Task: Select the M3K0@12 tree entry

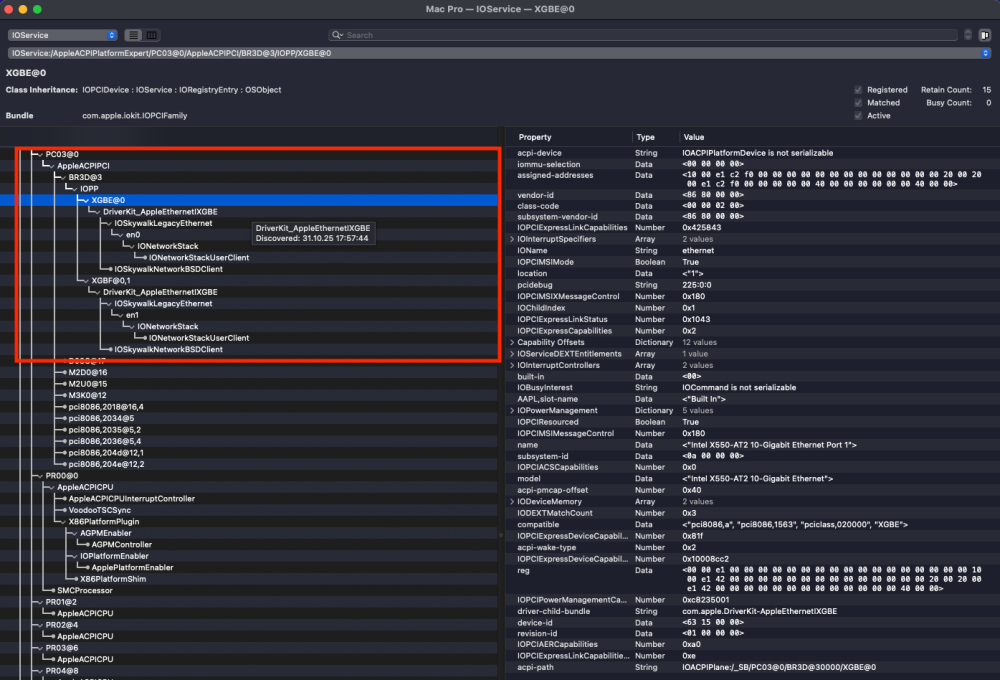Action: [x=87, y=395]
